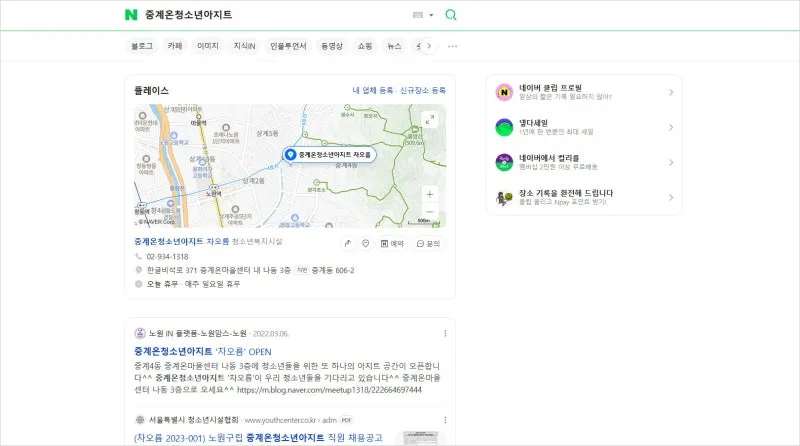Click the location pin icon beside 예약
The height and width of the screenshot is (446, 800).
click(x=366, y=243)
